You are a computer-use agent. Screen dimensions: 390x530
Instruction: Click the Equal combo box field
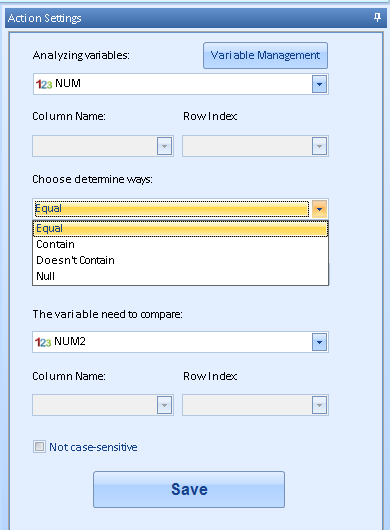click(172, 209)
